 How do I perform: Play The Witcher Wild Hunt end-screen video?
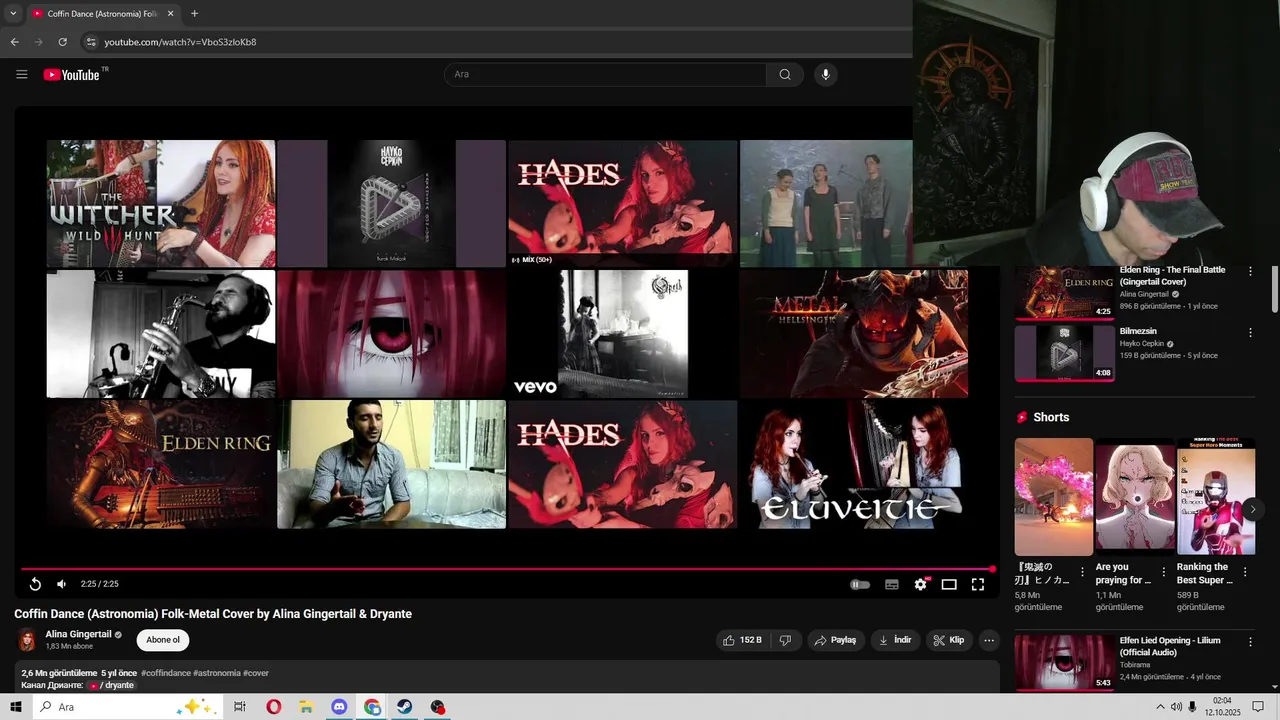pyautogui.click(x=161, y=204)
